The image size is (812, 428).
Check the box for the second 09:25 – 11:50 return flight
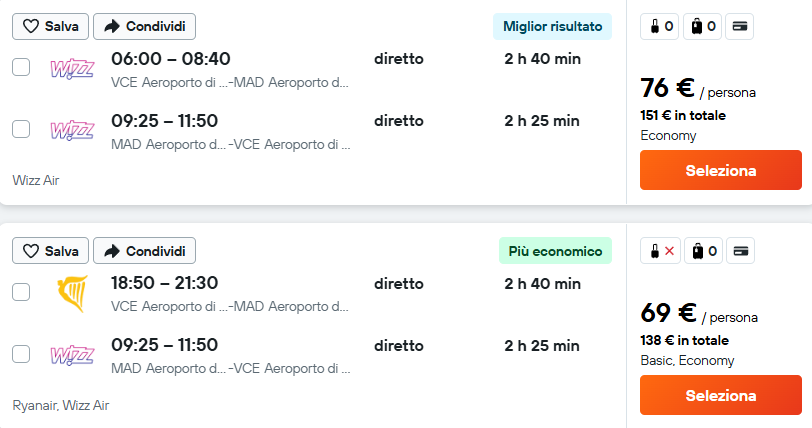pos(21,354)
